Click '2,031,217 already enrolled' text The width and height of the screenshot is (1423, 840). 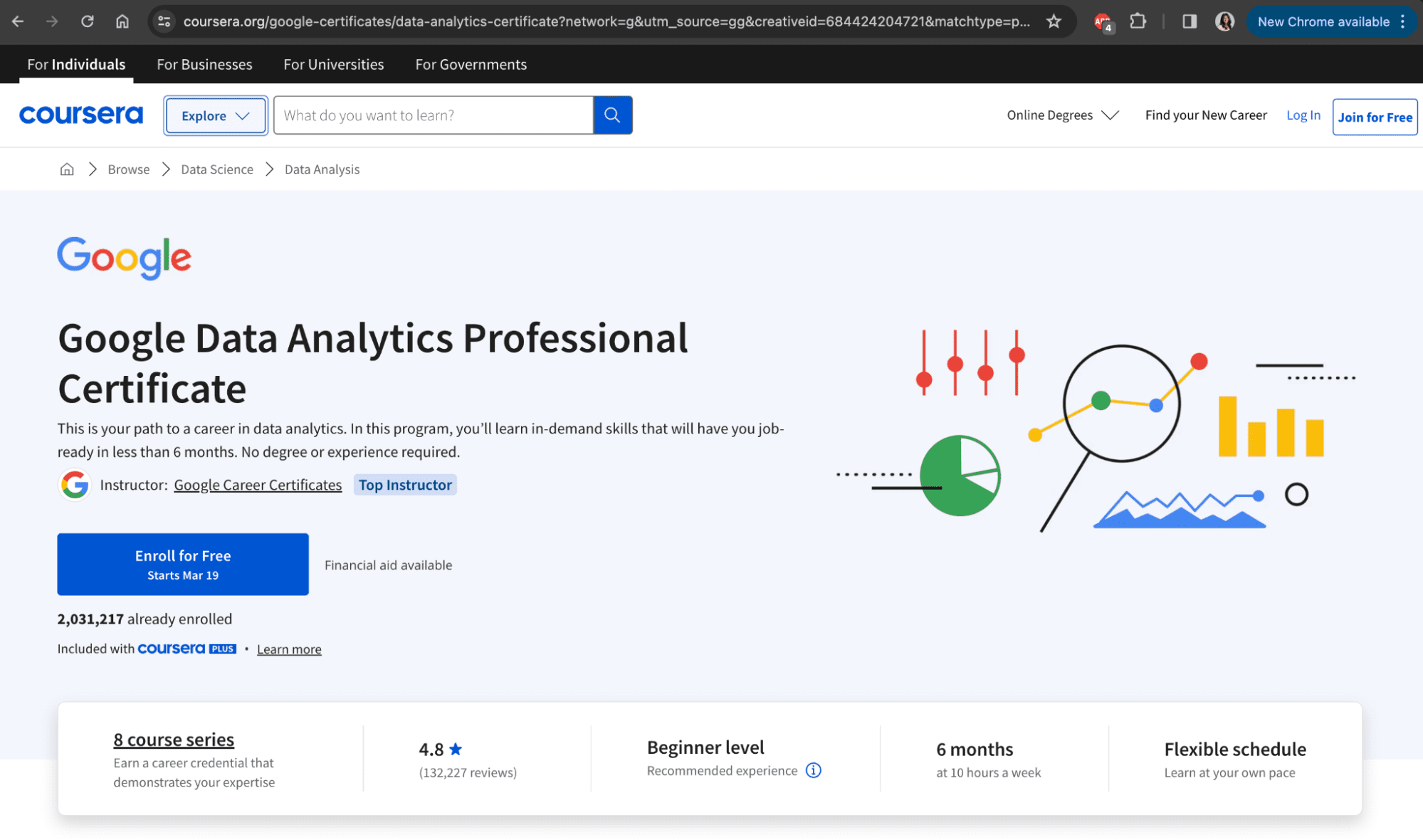coord(145,619)
